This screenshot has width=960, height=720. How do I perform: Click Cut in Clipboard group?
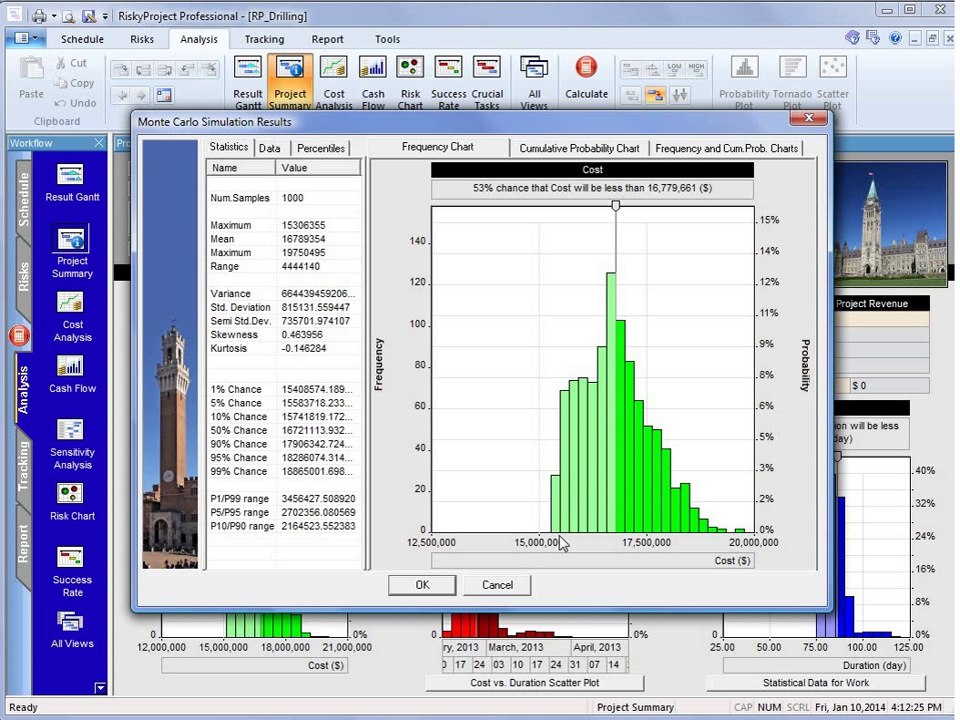click(x=72, y=62)
